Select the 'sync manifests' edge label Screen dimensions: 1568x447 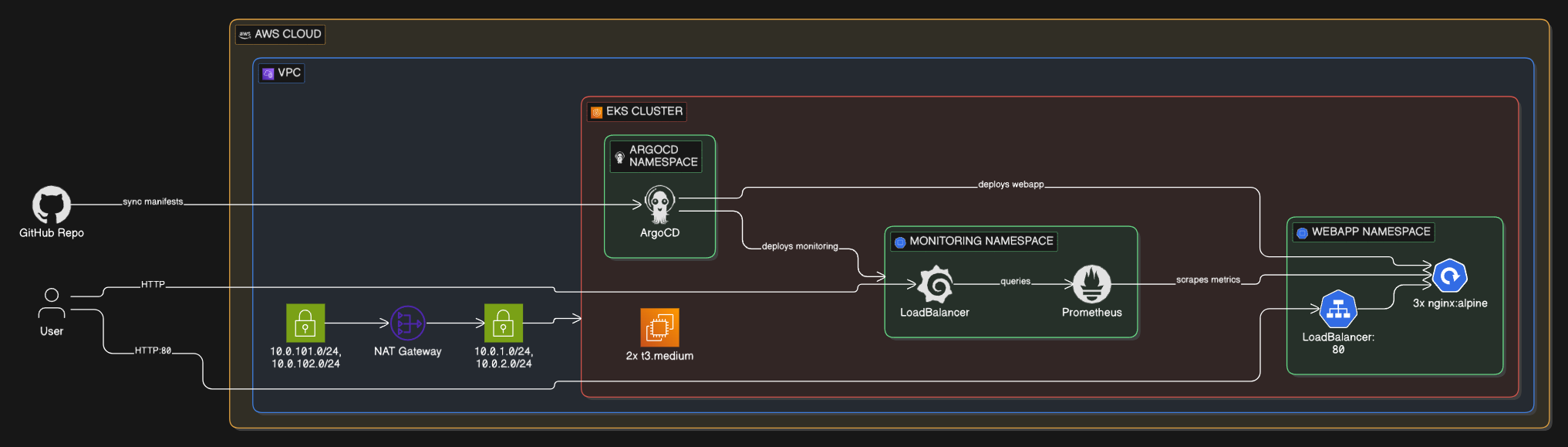[x=153, y=201]
